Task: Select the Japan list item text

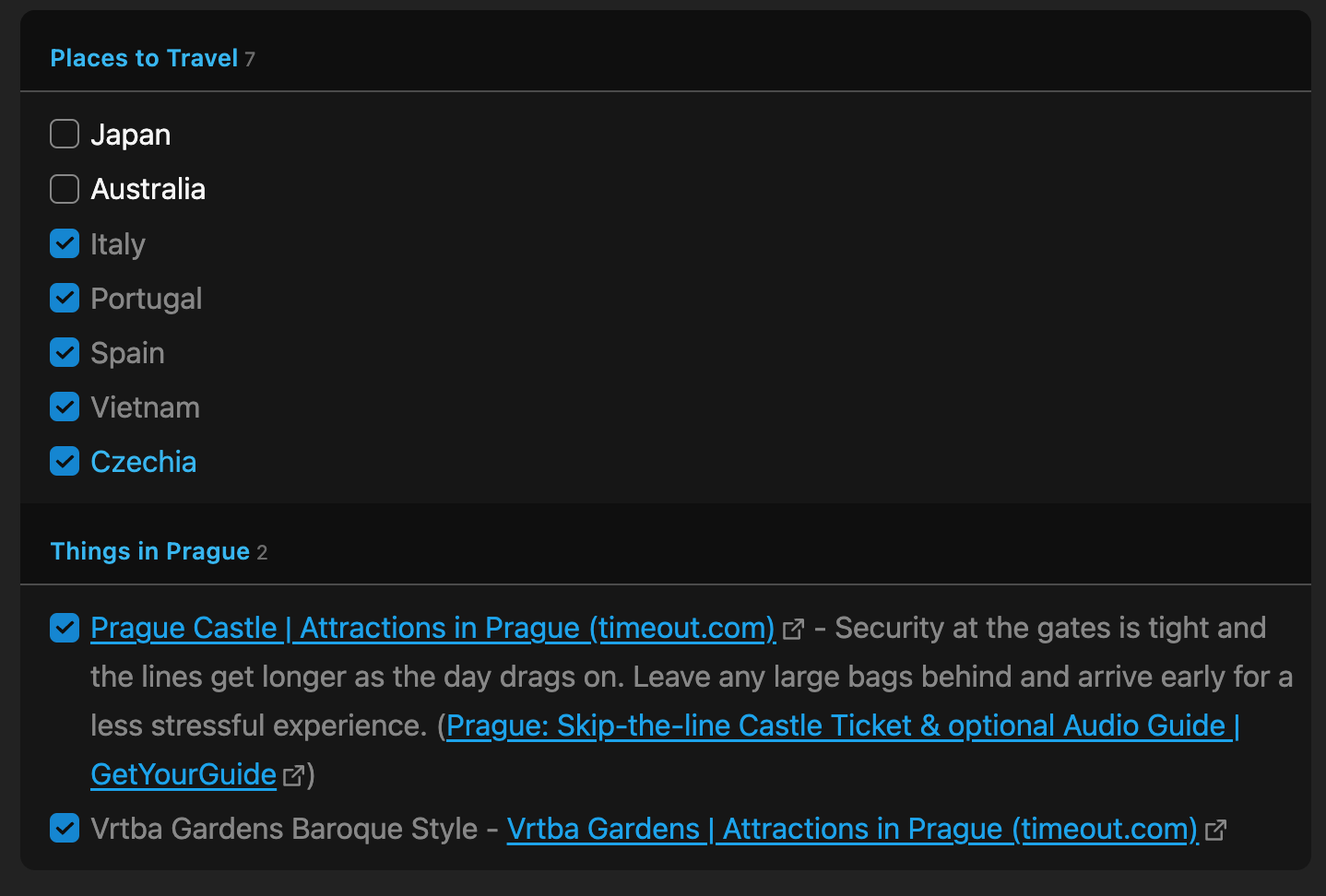Action: tap(131, 135)
